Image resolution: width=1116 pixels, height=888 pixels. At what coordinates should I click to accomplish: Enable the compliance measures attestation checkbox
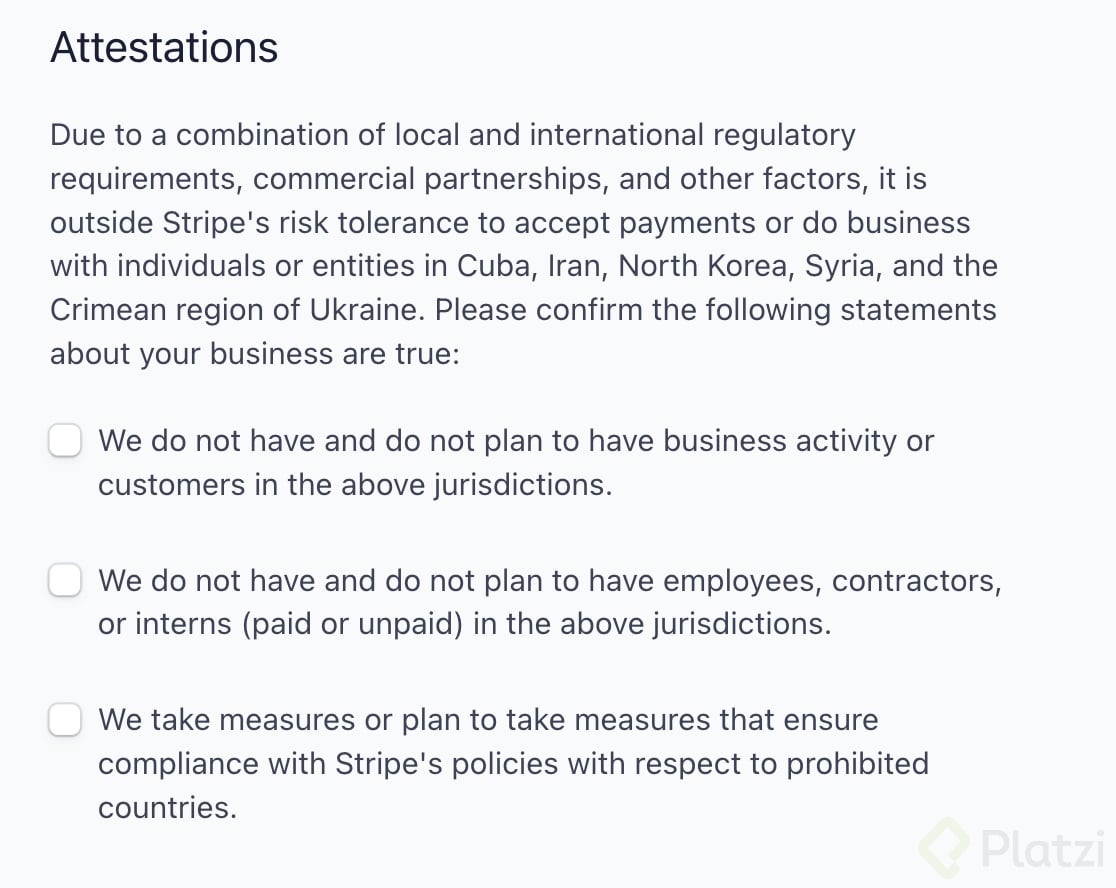point(65,719)
